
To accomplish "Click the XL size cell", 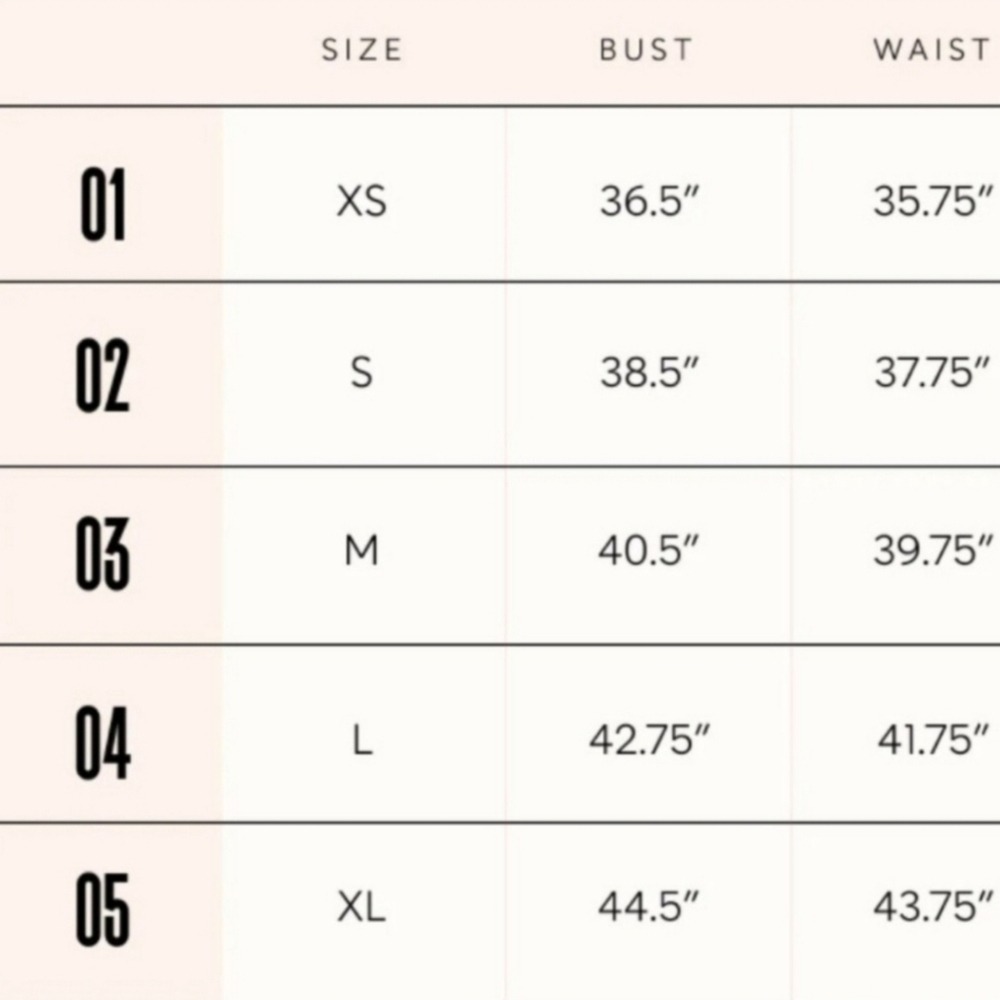I will 362,906.
